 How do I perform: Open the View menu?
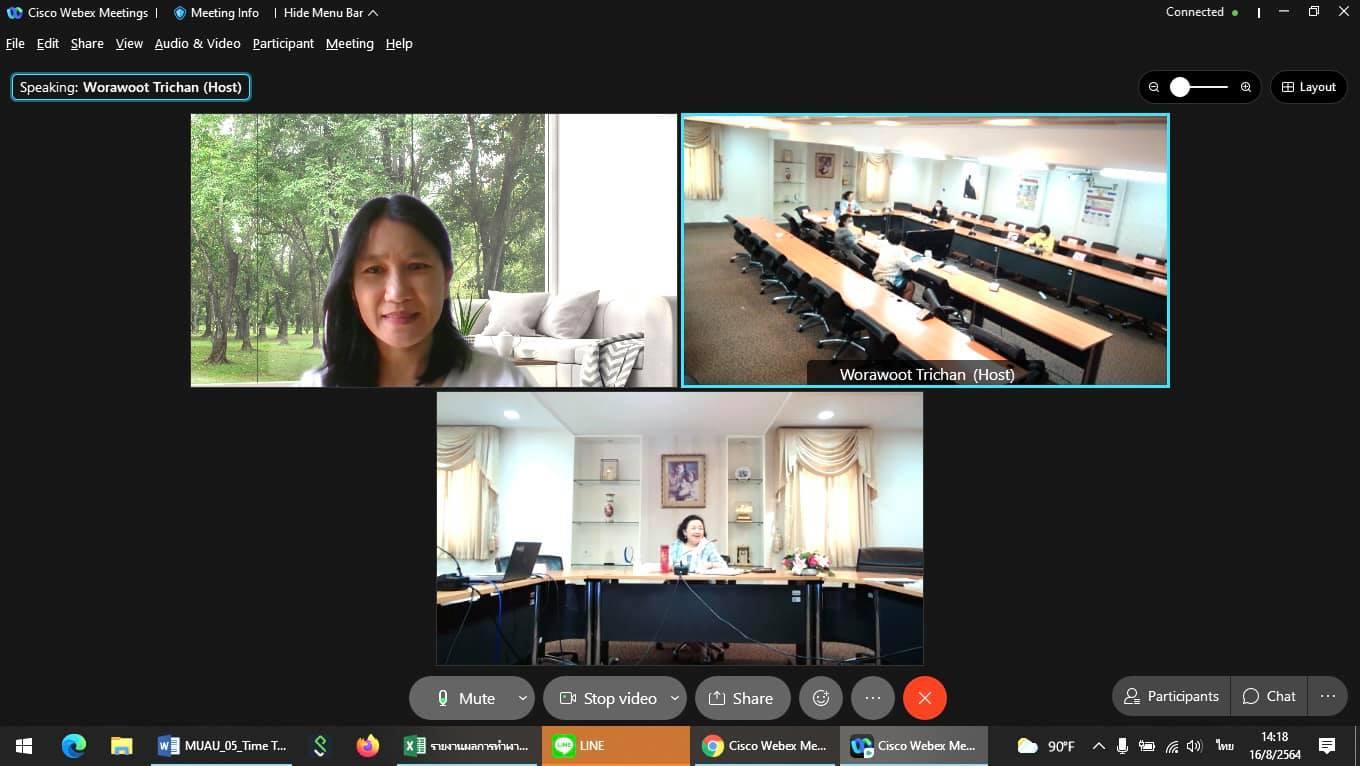pyautogui.click(x=129, y=43)
